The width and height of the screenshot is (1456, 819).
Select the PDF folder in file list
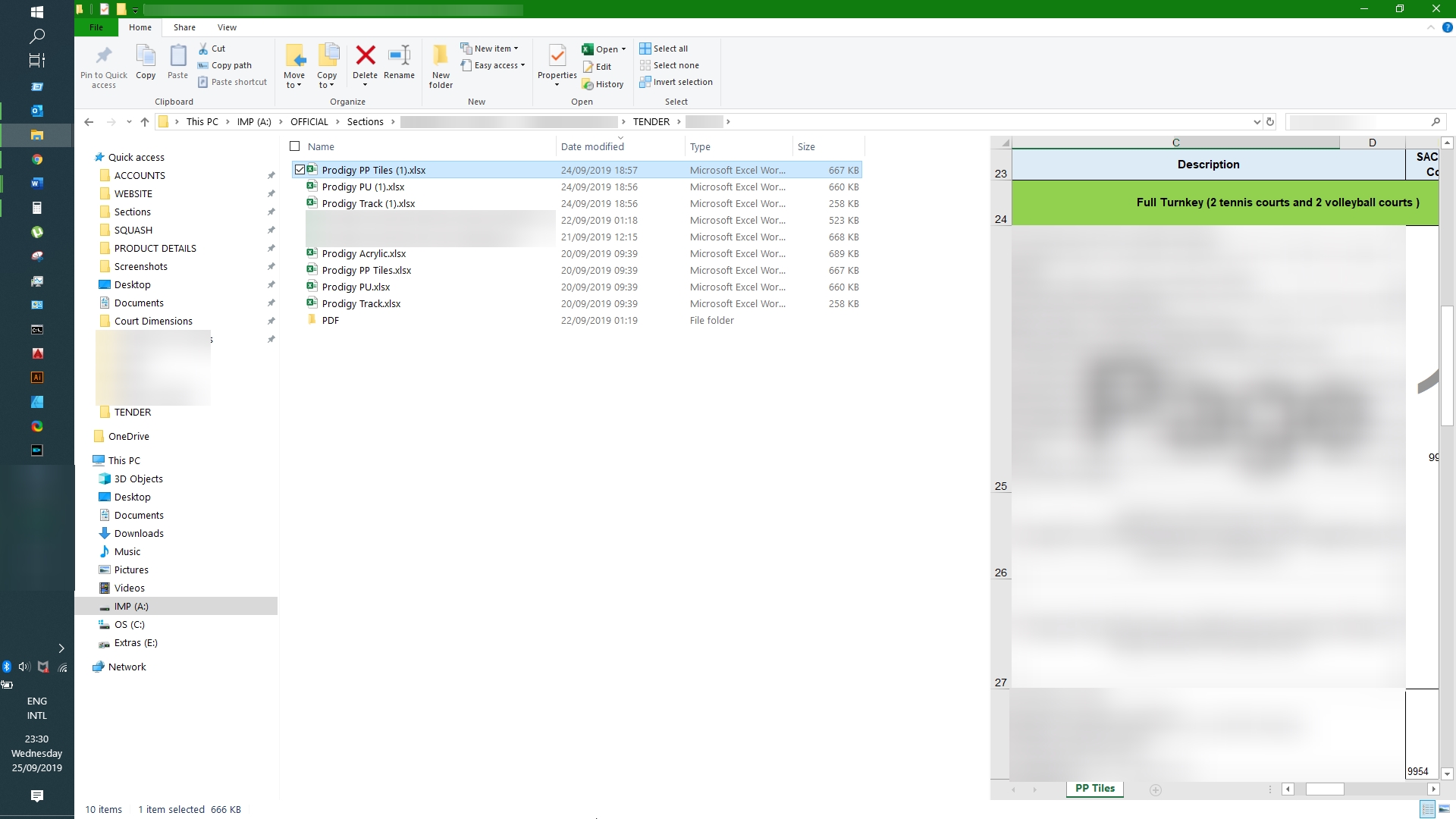pyautogui.click(x=331, y=320)
